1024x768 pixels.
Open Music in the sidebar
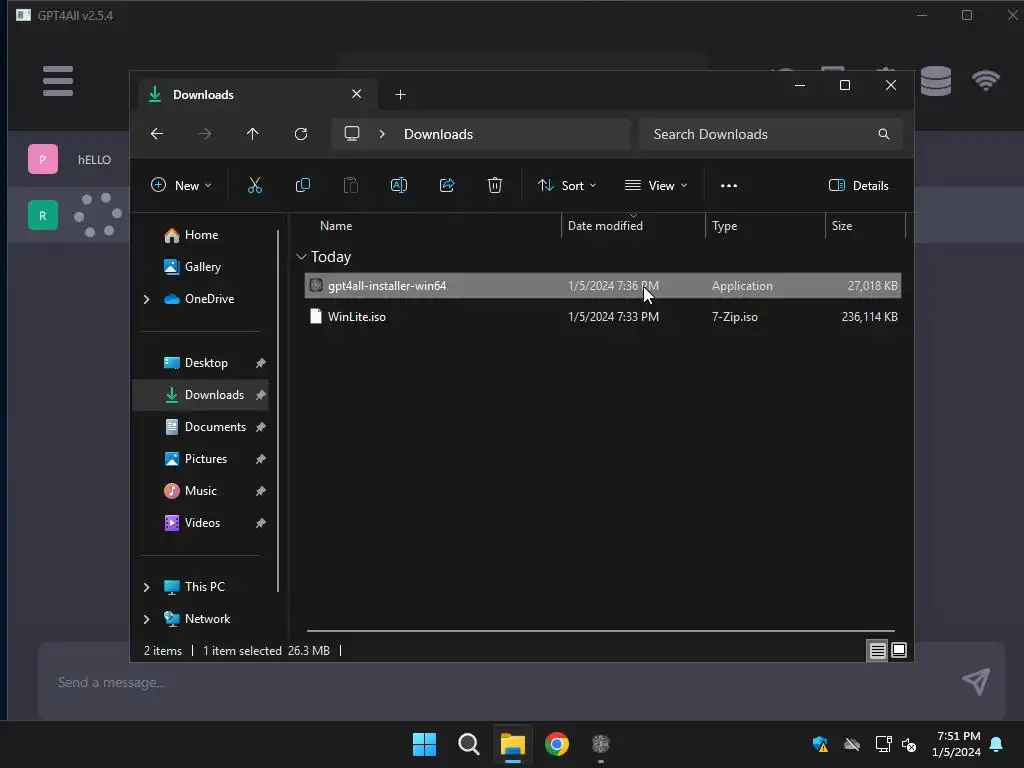(200, 491)
